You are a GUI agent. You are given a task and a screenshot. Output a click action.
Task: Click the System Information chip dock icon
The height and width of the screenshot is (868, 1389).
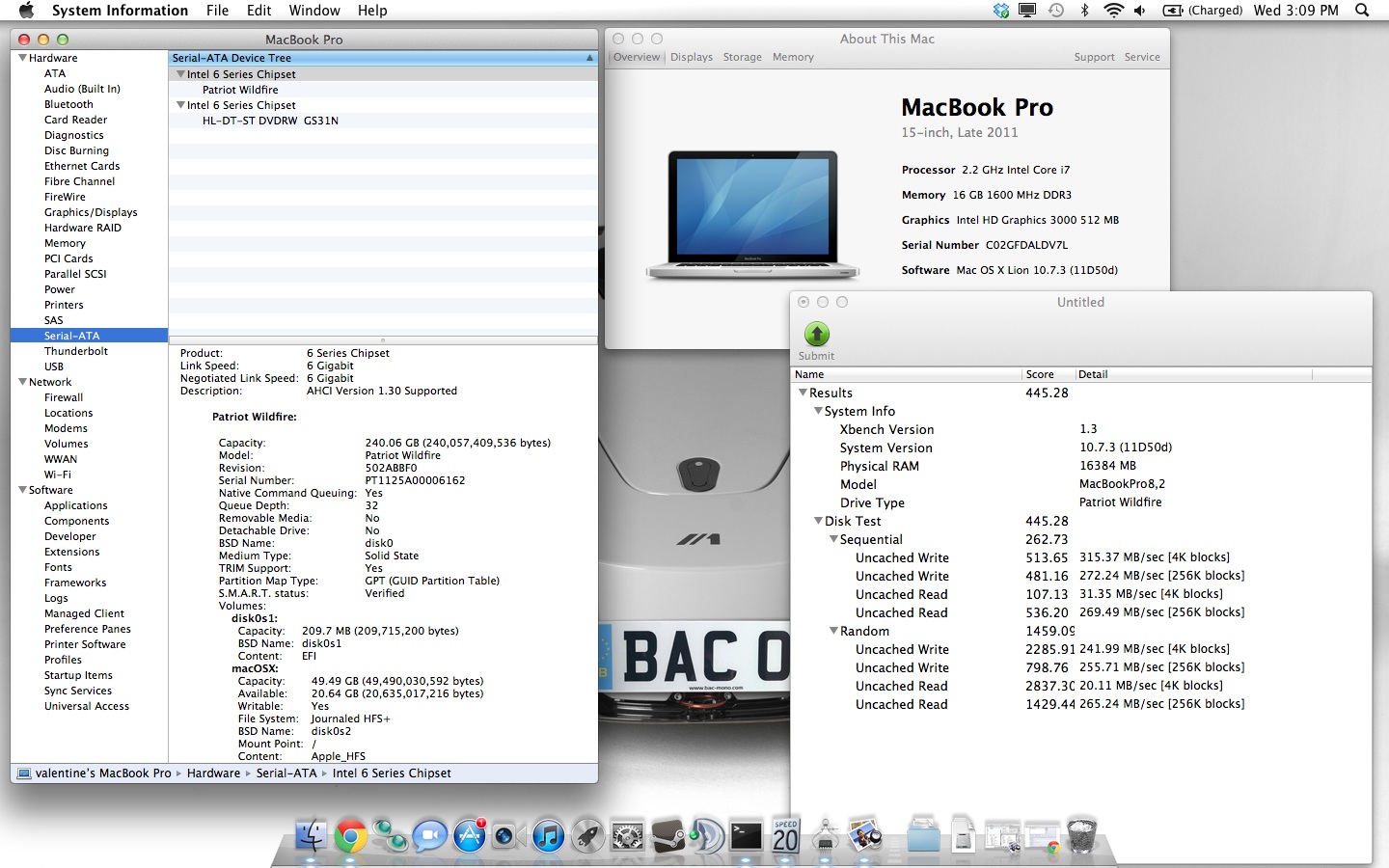click(825, 835)
